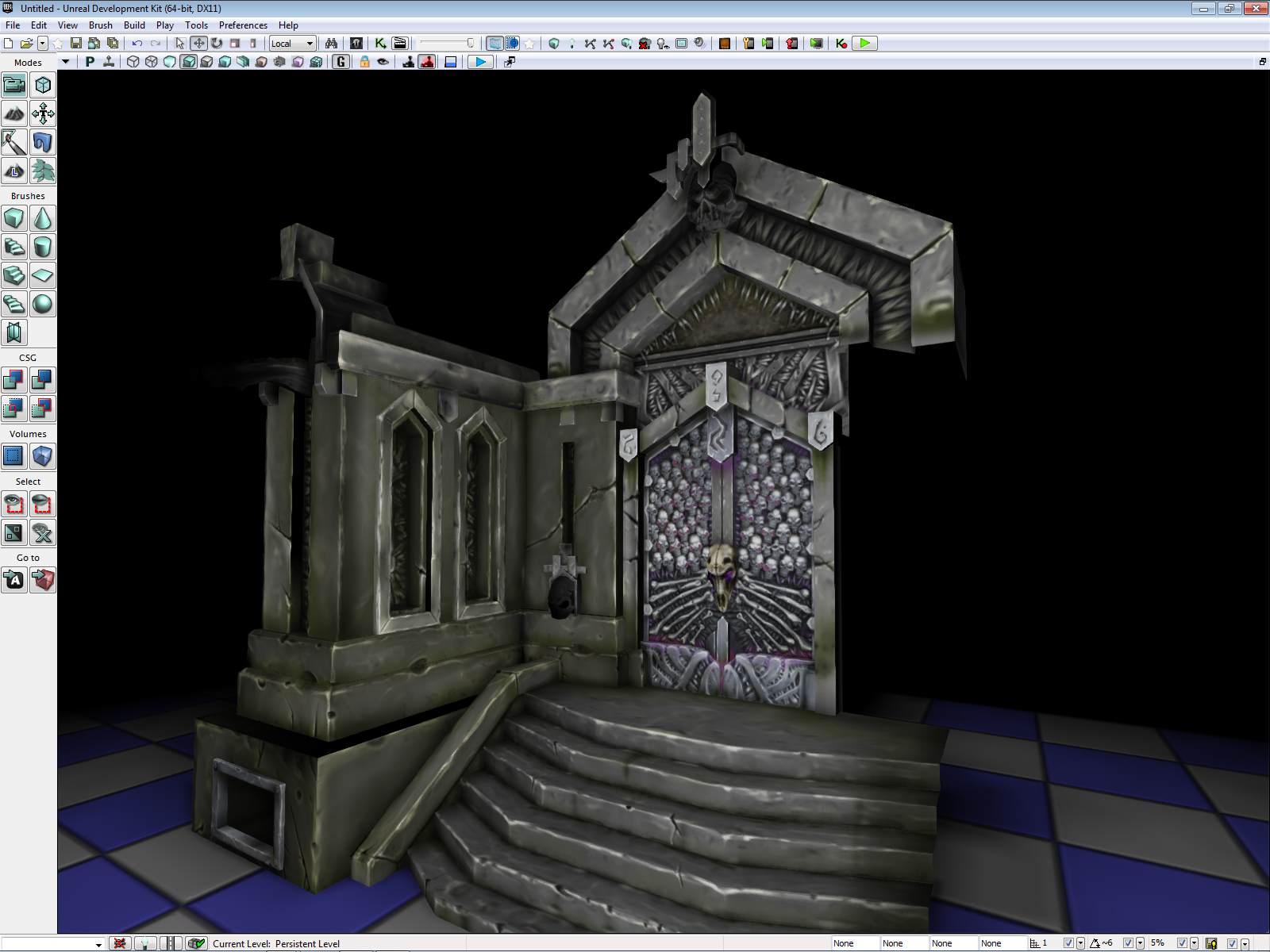Open drag grid size dropdown
Screen dimensions: 1270x952
coord(1080,943)
